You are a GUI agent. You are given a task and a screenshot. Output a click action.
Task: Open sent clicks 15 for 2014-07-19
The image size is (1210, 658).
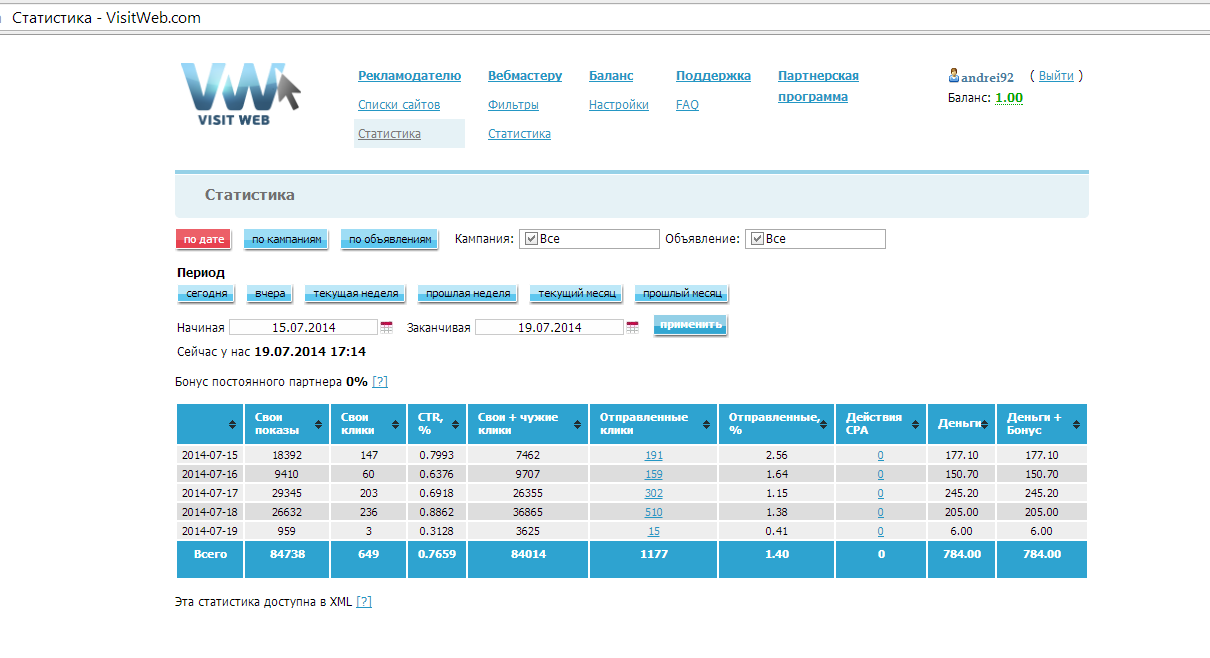tap(653, 531)
